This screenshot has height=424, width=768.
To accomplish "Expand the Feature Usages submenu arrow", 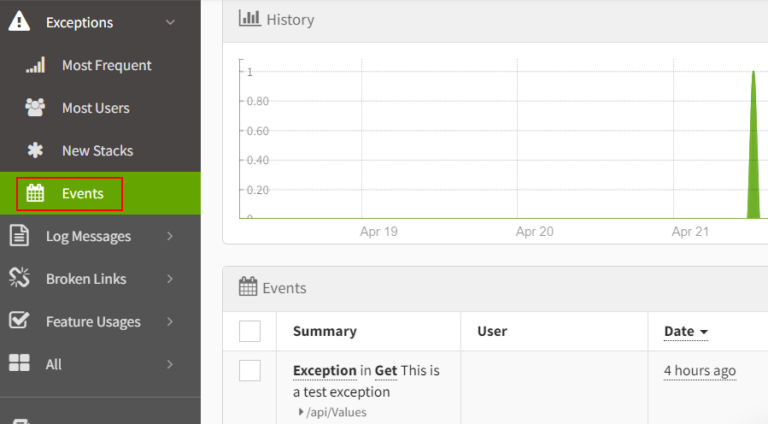I will pos(170,322).
